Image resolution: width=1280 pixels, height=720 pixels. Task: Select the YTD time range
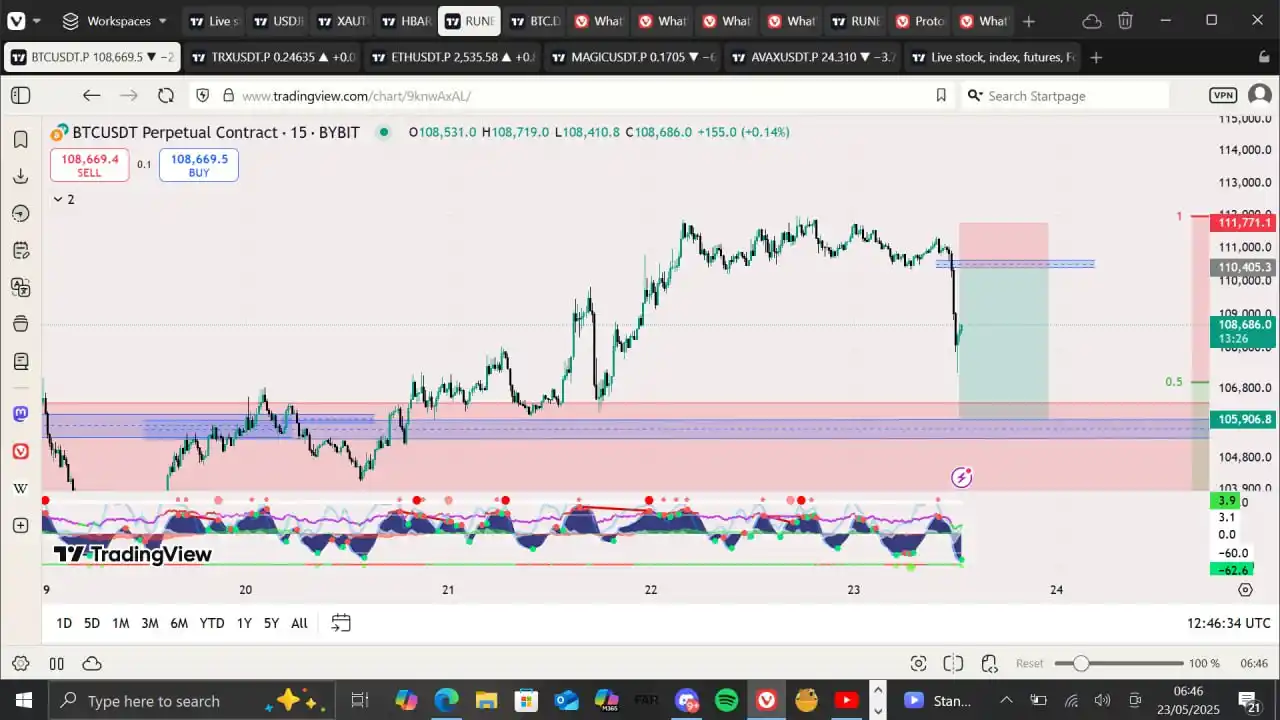click(x=212, y=623)
